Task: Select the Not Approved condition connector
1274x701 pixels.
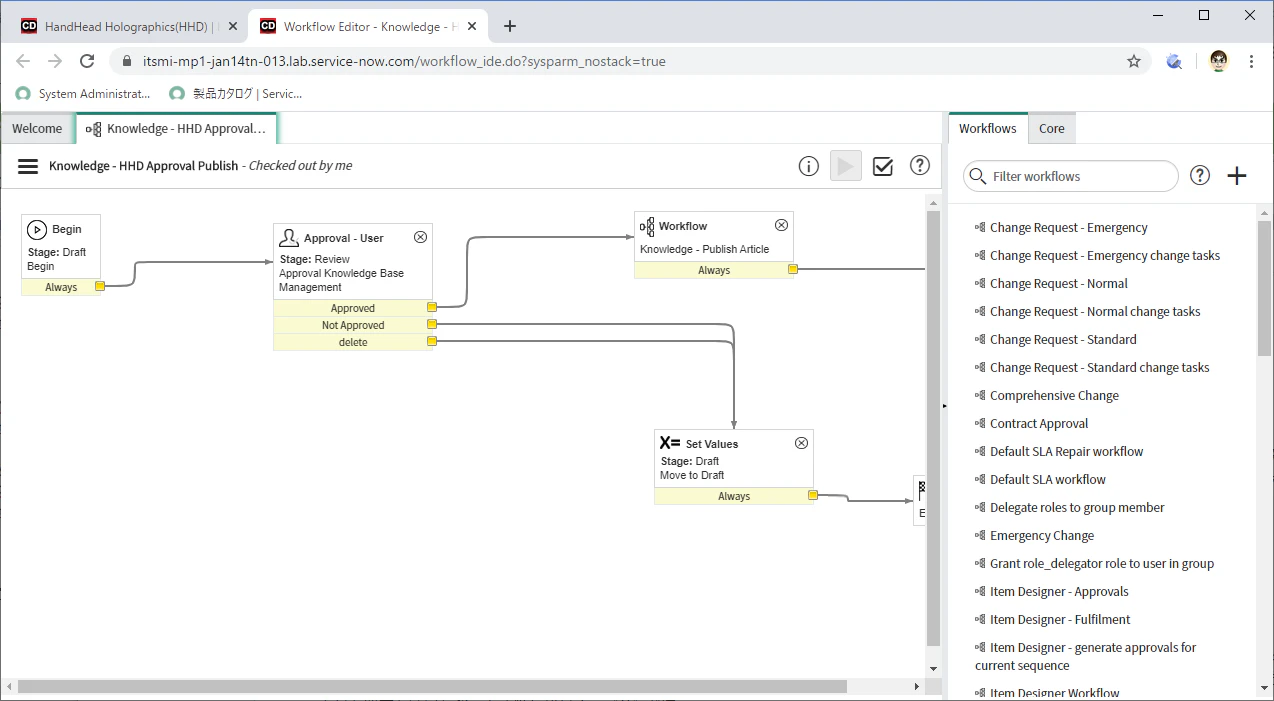Action: 432,325
